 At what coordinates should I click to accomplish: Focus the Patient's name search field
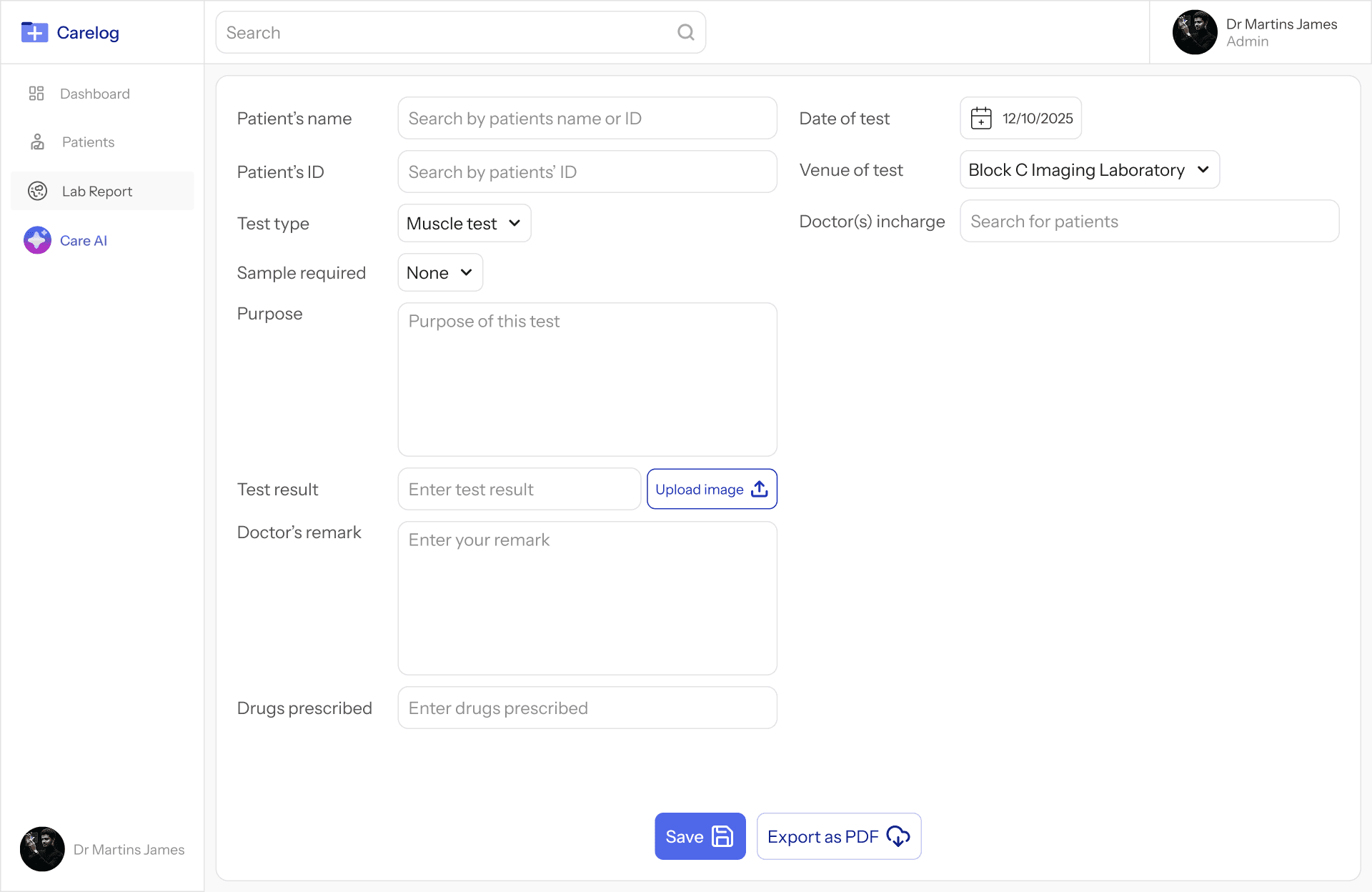pyautogui.click(x=587, y=118)
